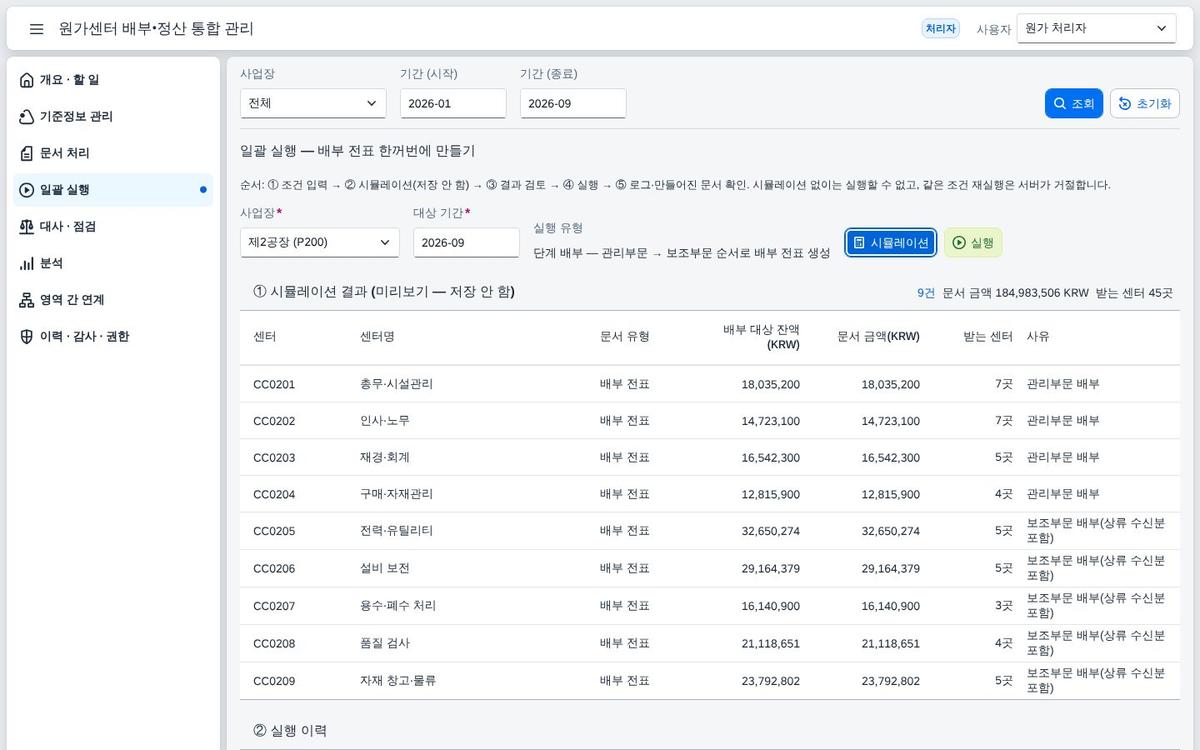Run the 시뮬레이션 button
Viewport: 1200px width, 750px height.
[x=891, y=243]
